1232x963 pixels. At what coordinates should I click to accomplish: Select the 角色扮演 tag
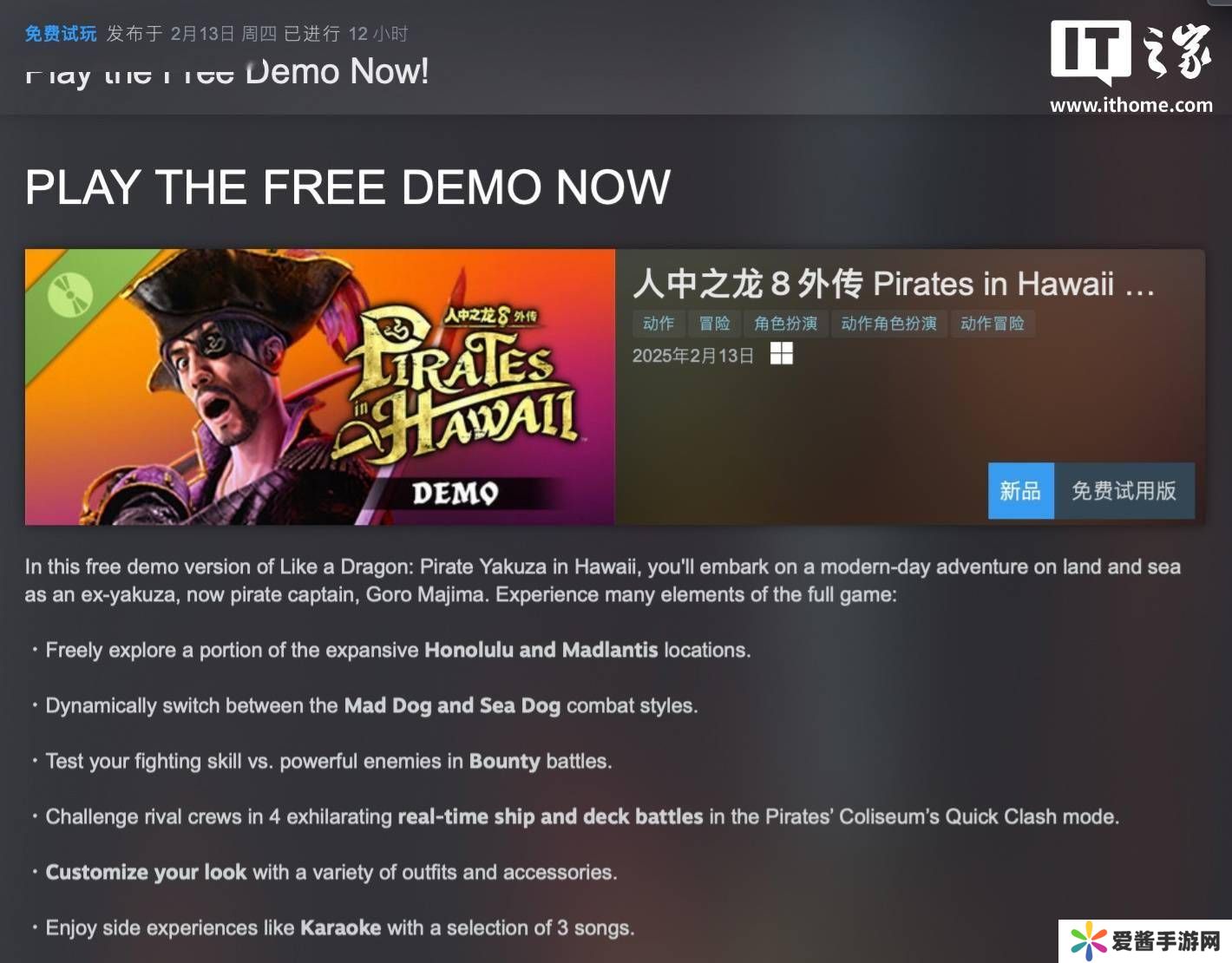point(785,324)
